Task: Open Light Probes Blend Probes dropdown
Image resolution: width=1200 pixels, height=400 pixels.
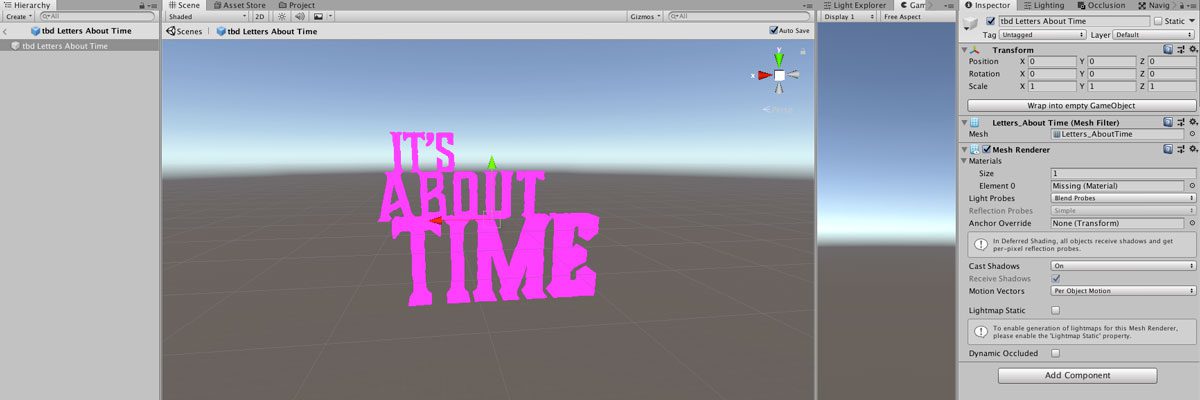Action: [x=1124, y=198]
